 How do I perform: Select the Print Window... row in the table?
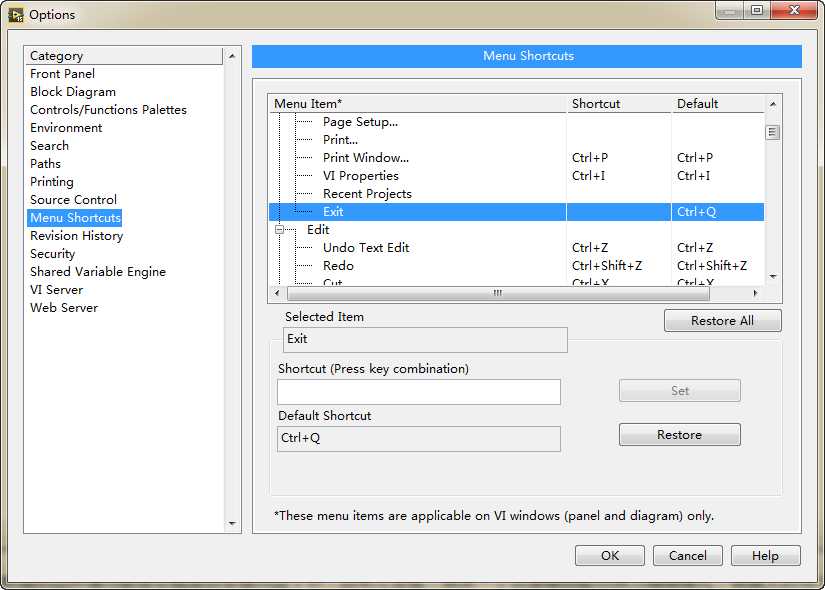point(366,158)
